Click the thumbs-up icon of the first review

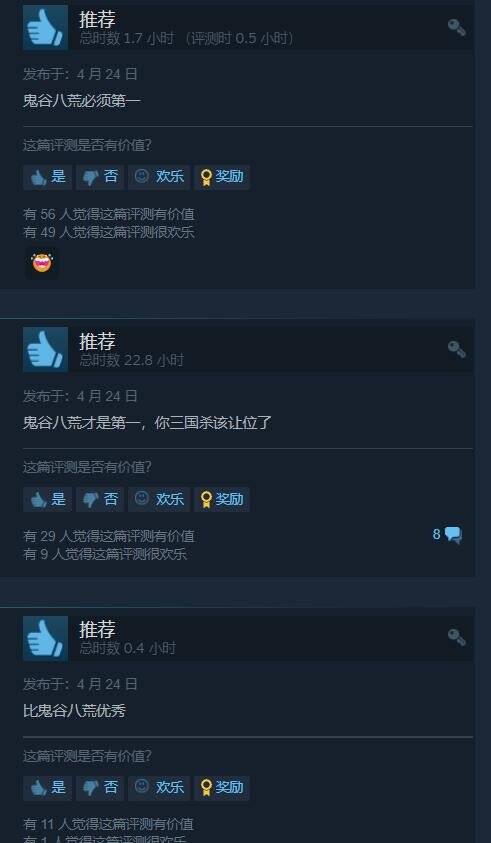[x=45, y=28]
